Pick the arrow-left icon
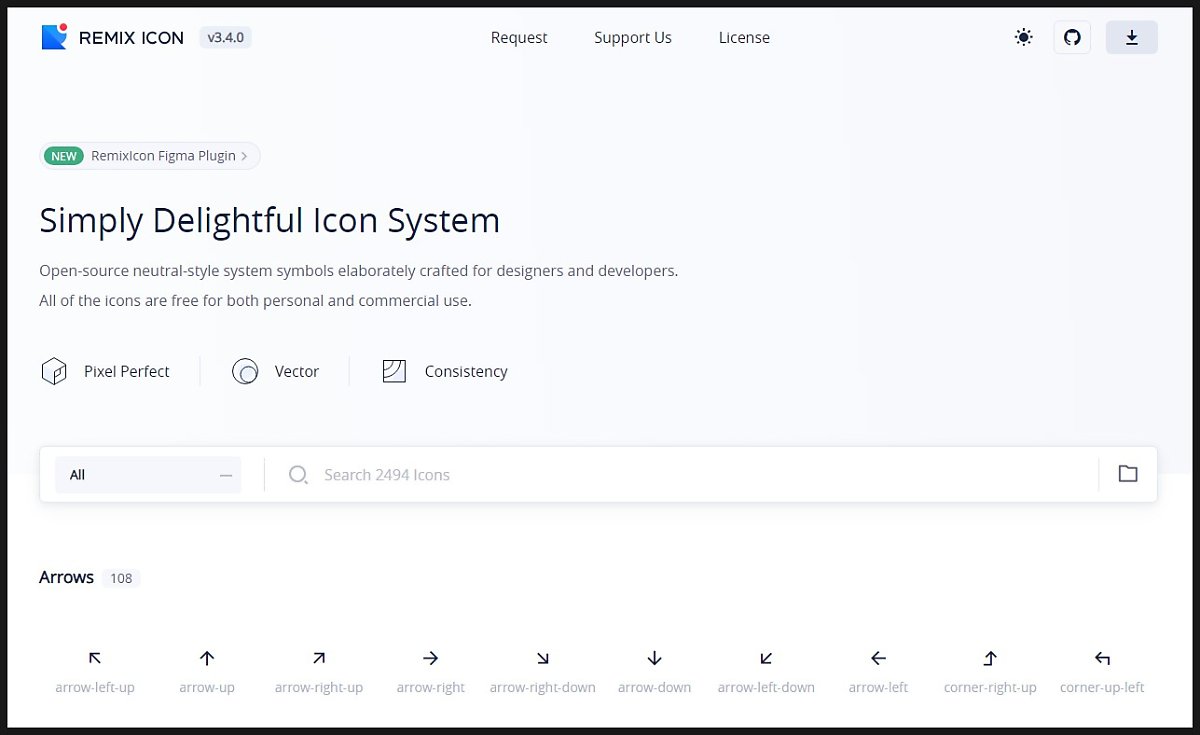This screenshot has width=1200, height=735. click(x=878, y=658)
